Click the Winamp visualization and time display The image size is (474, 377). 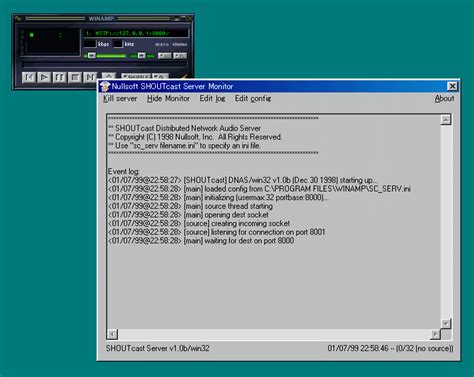coord(50,42)
